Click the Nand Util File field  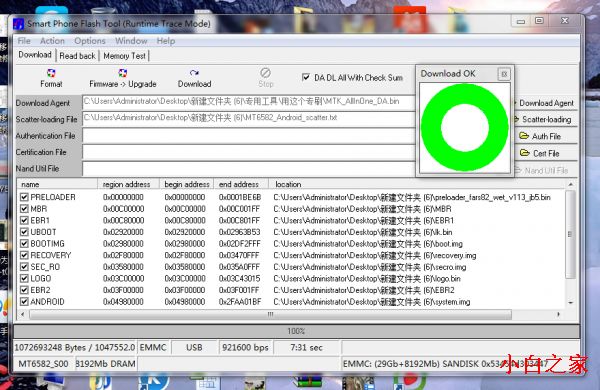[x=249, y=169]
